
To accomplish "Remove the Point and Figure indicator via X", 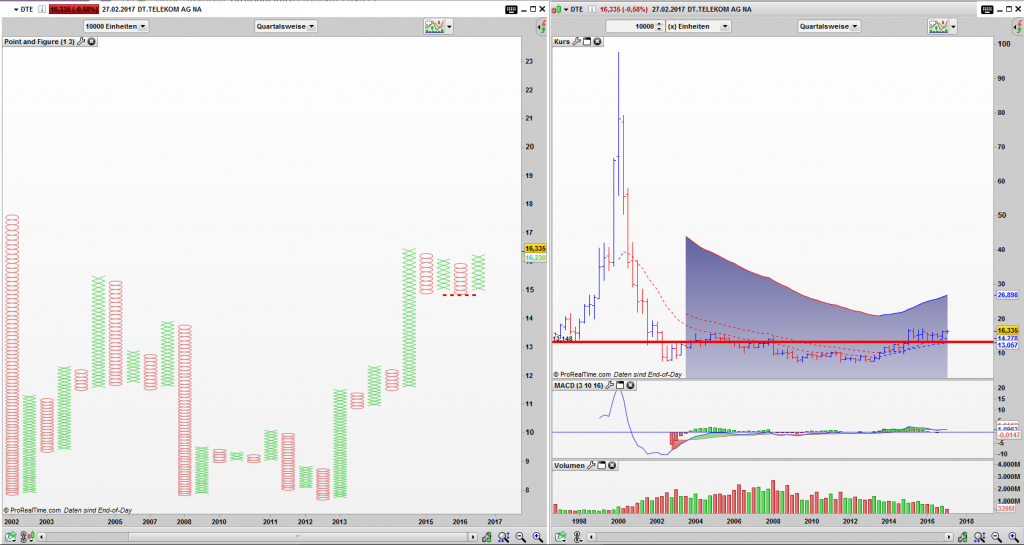I will tap(91, 41).
